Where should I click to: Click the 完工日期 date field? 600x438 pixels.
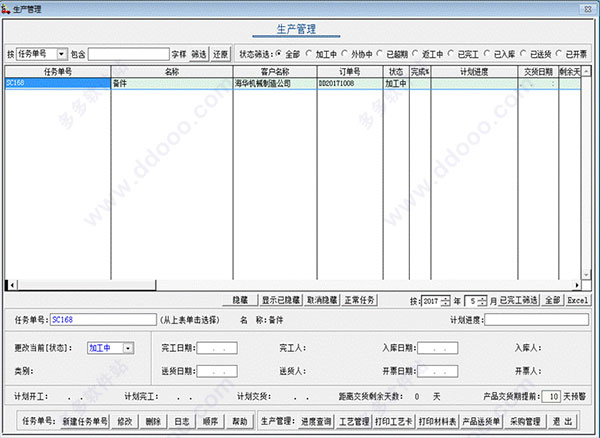click(x=217, y=348)
